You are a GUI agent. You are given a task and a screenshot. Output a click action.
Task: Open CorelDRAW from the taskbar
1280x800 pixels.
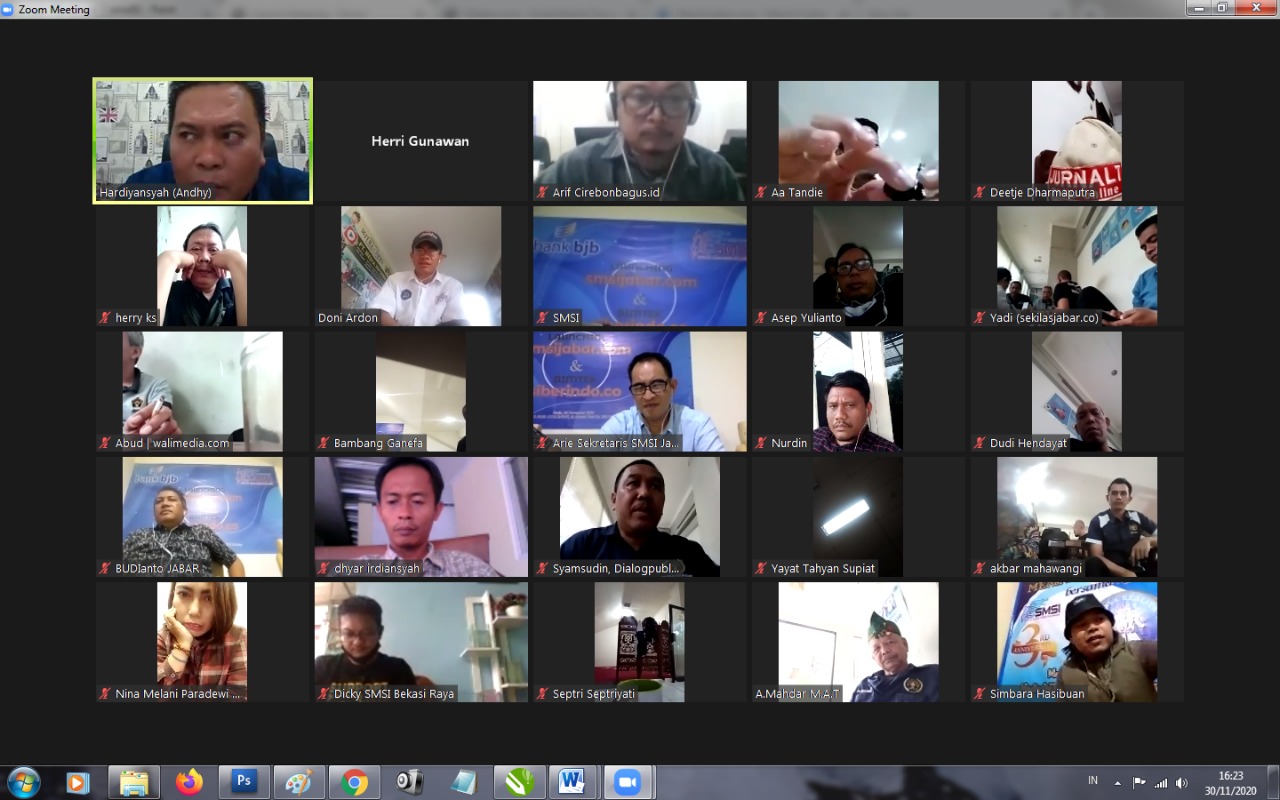tap(519, 781)
